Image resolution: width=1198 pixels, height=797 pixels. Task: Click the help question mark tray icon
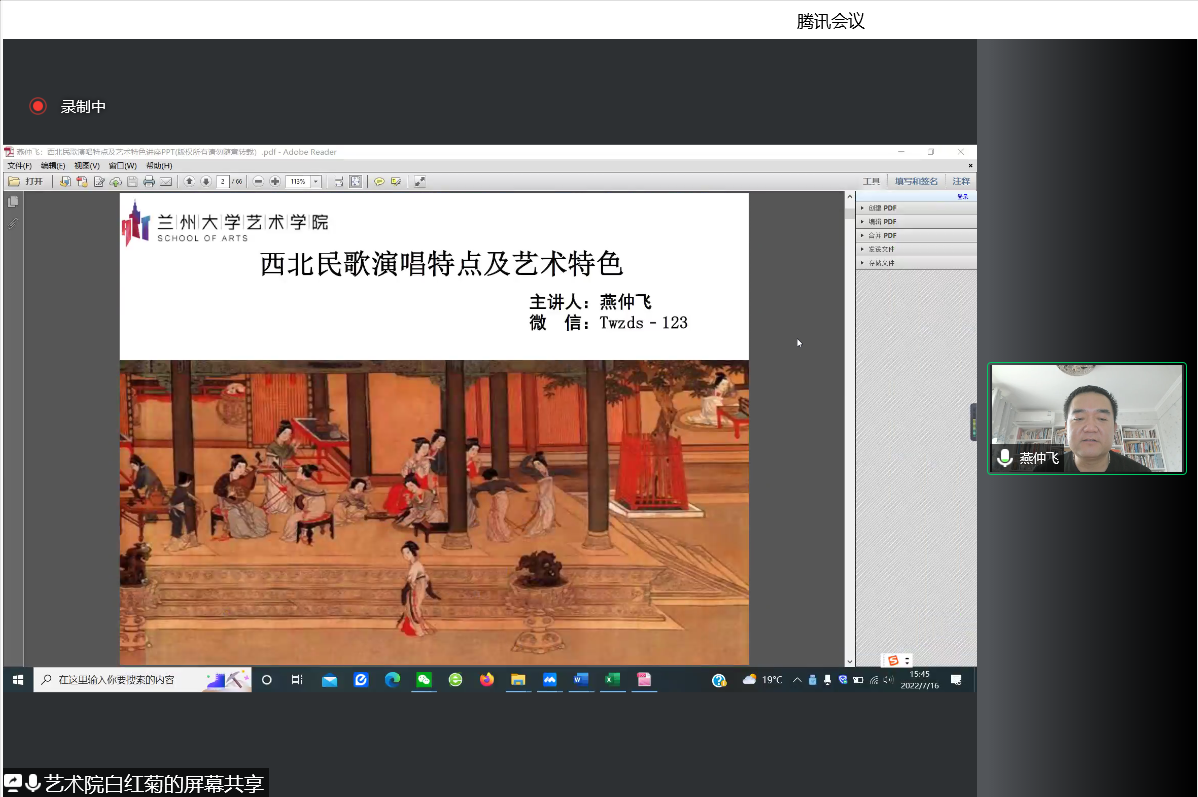click(x=718, y=680)
